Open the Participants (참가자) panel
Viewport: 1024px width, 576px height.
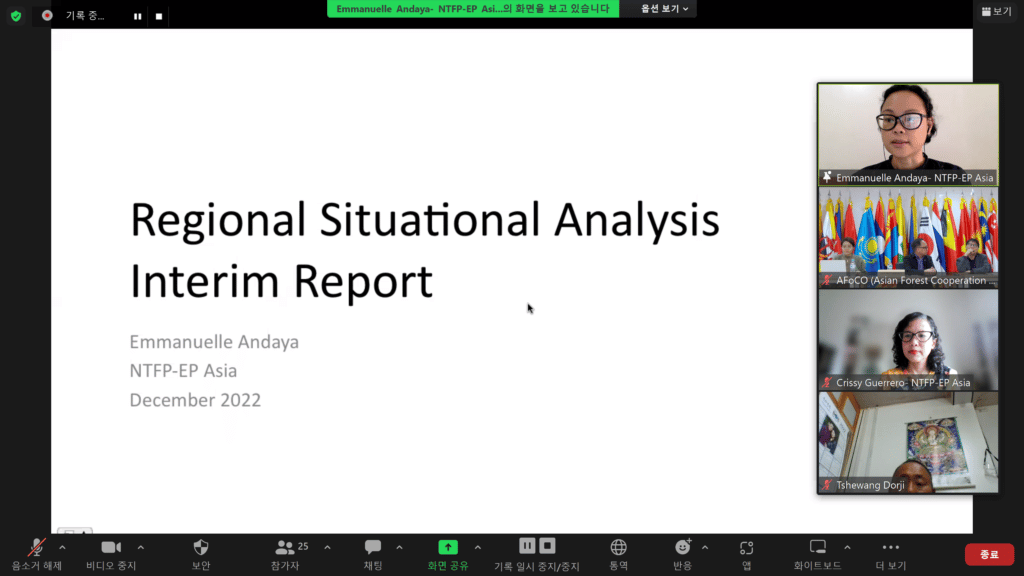point(287,548)
